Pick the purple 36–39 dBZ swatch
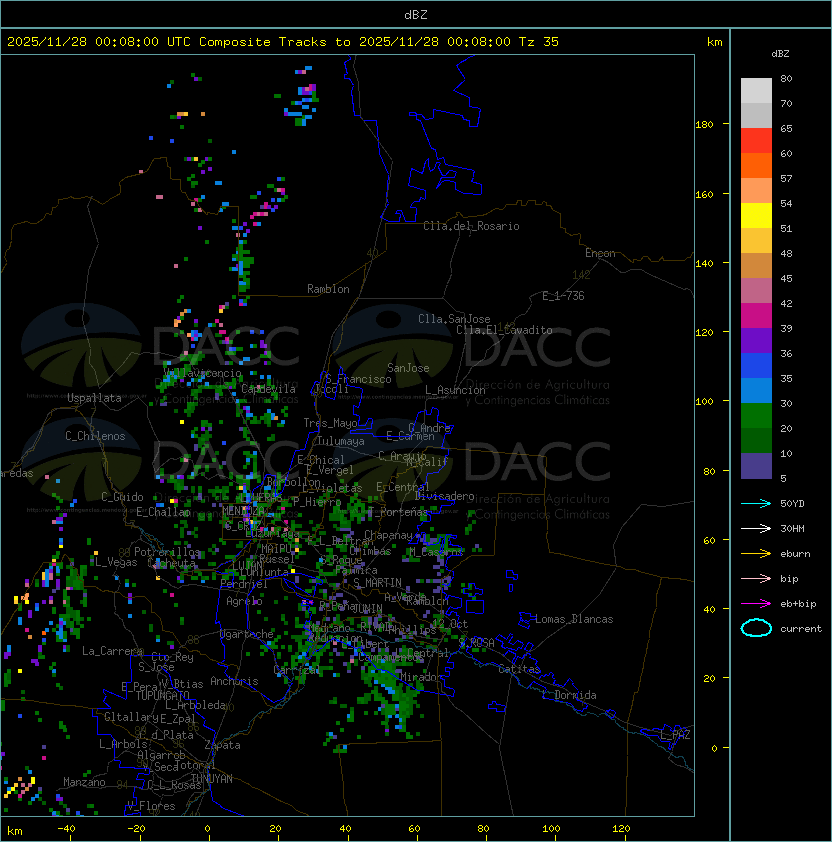 (756, 340)
